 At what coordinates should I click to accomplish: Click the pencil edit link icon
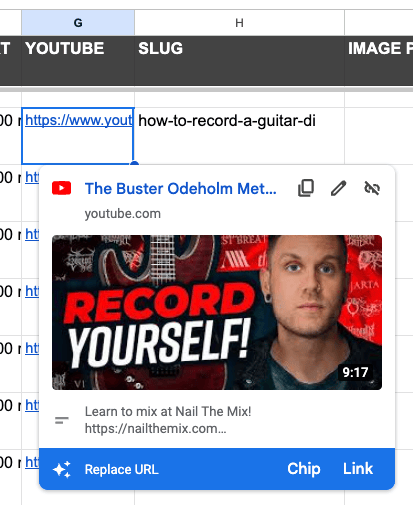coord(338,188)
